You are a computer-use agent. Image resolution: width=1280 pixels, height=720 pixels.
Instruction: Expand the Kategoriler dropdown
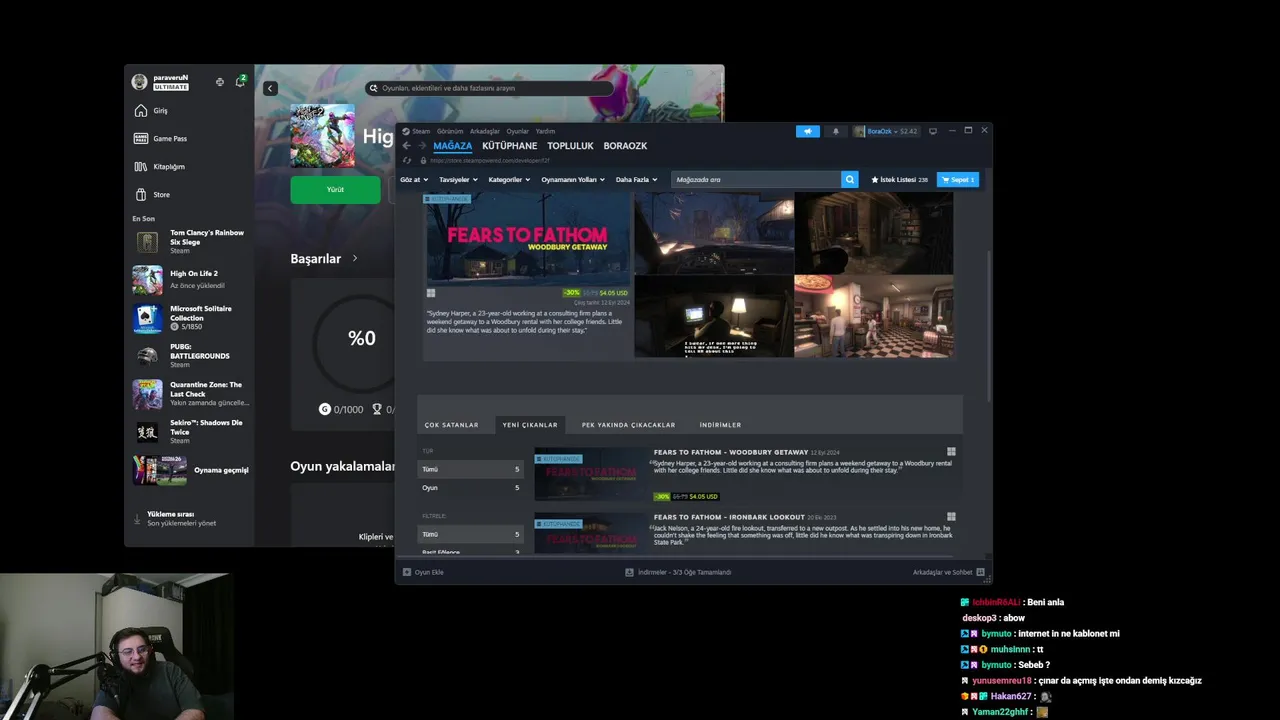point(509,180)
